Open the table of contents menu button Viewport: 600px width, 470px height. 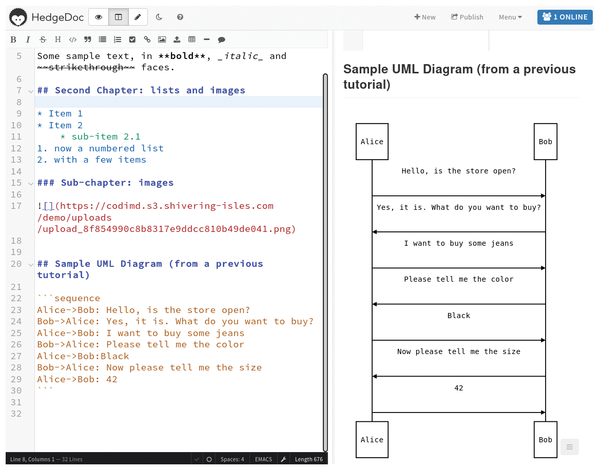pyautogui.click(x=569, y=447)
